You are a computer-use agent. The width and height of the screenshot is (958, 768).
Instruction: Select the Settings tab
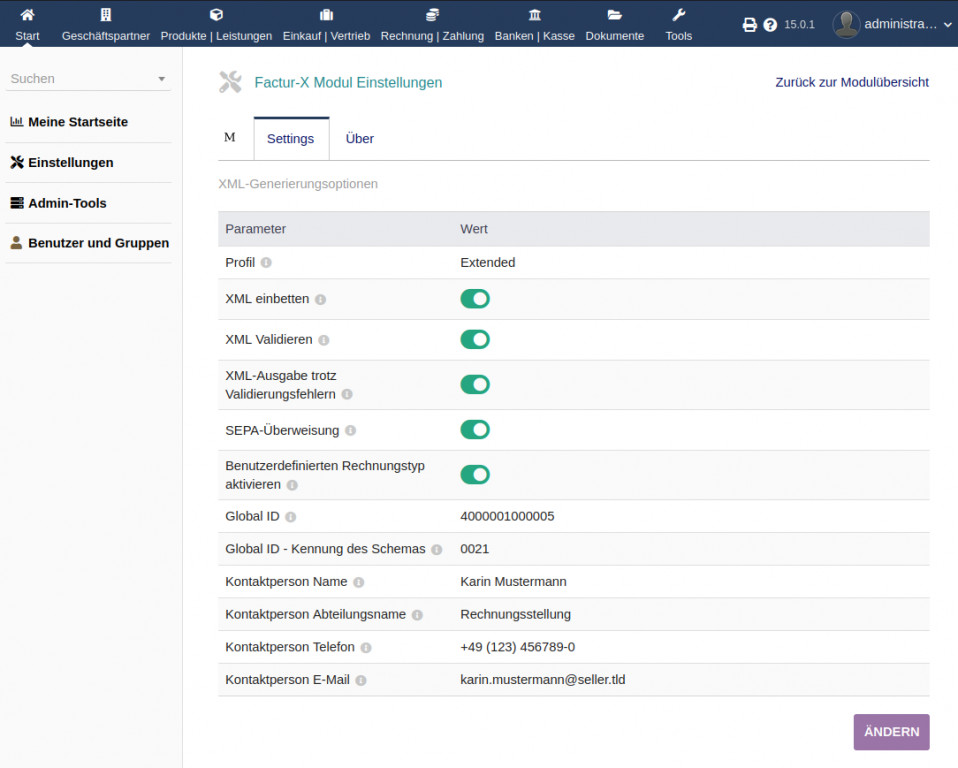pos(290,139)
